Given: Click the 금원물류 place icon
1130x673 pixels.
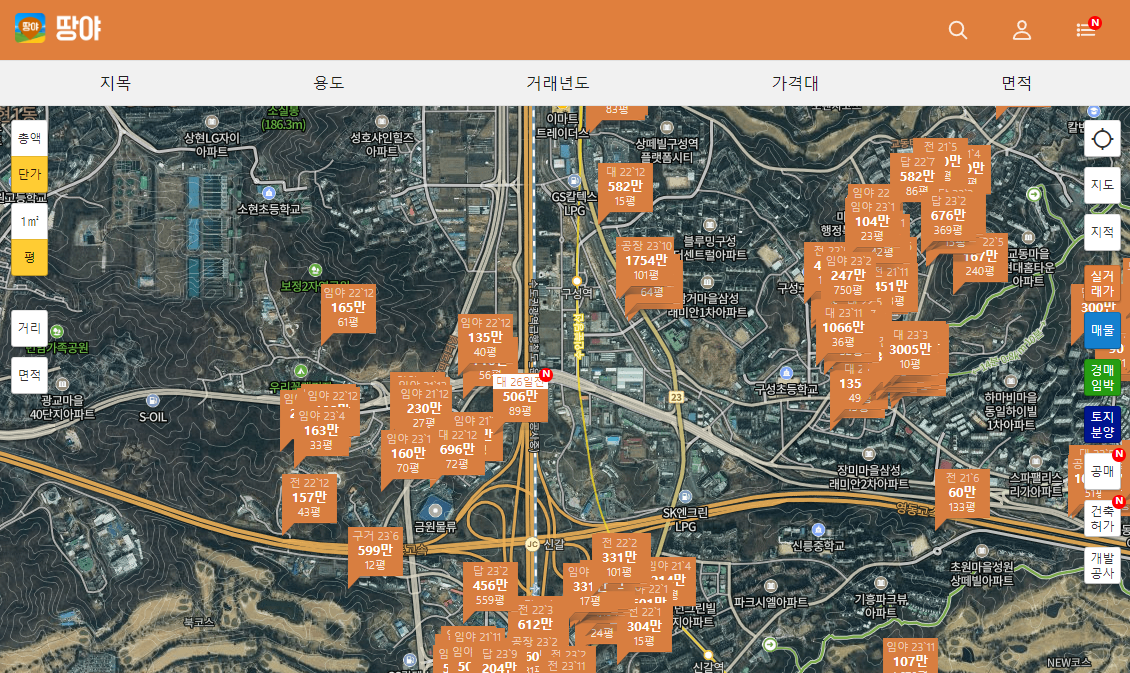Looking at the screenshot, I should pyautogui.click(x=435, y=510).
